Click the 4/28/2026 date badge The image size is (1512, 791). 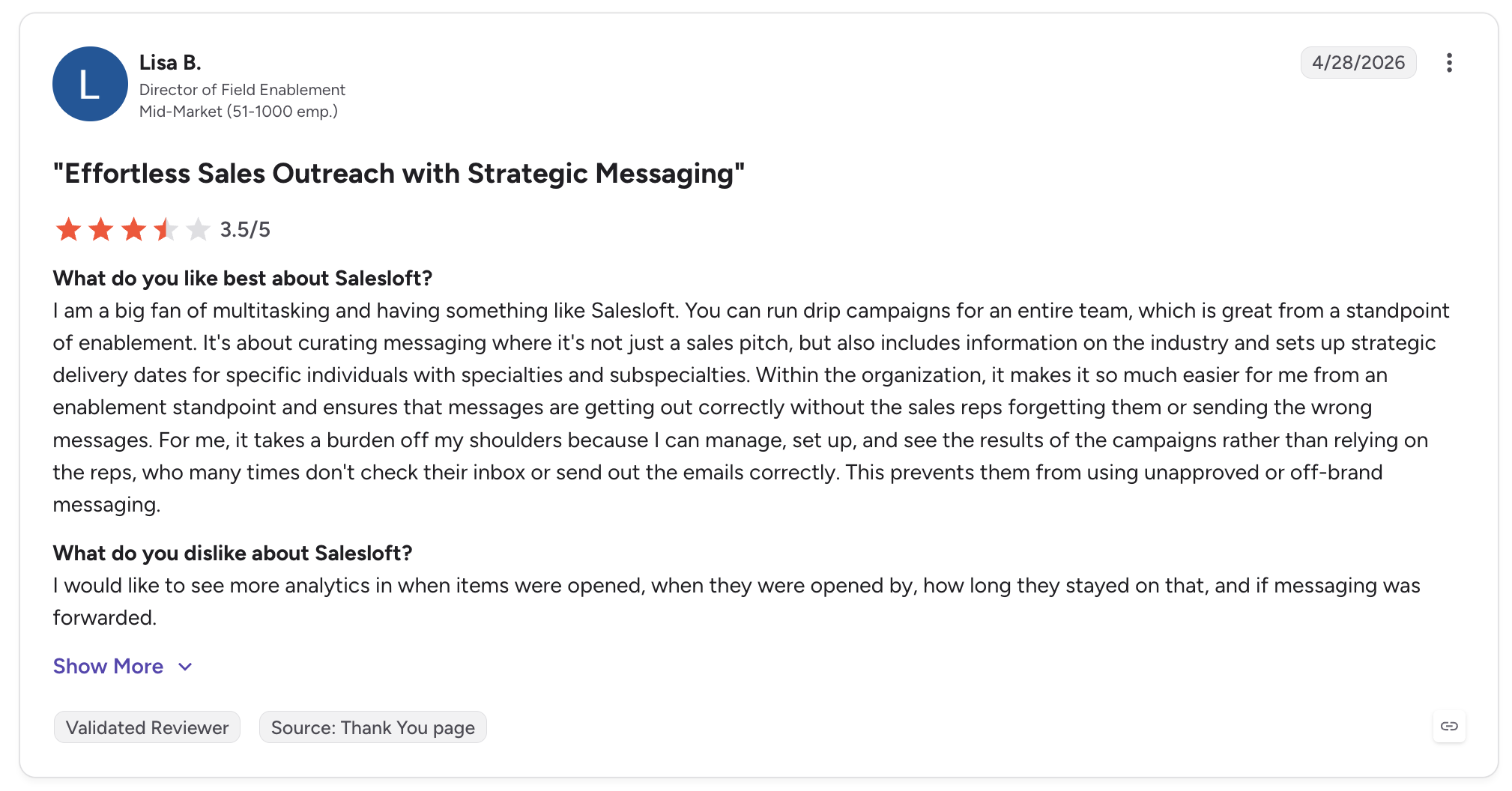tap(1358, 62)
